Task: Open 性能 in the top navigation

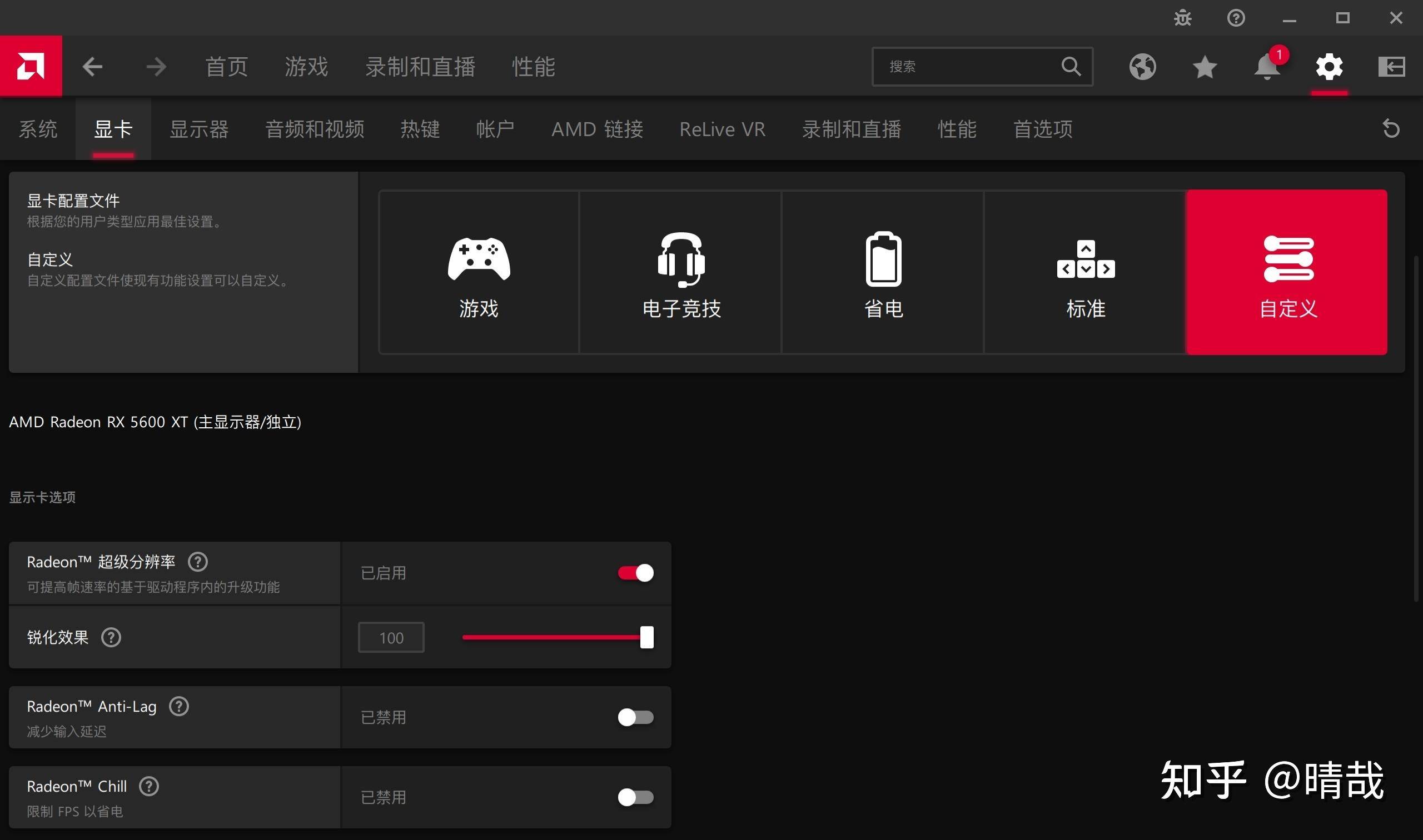Action: click(x=534, y=67)
